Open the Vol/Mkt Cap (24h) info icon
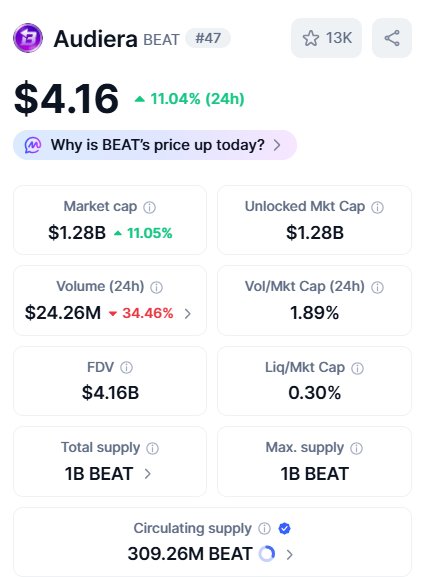Viewport: 430px width, 577px height. [x=377, y=287]
